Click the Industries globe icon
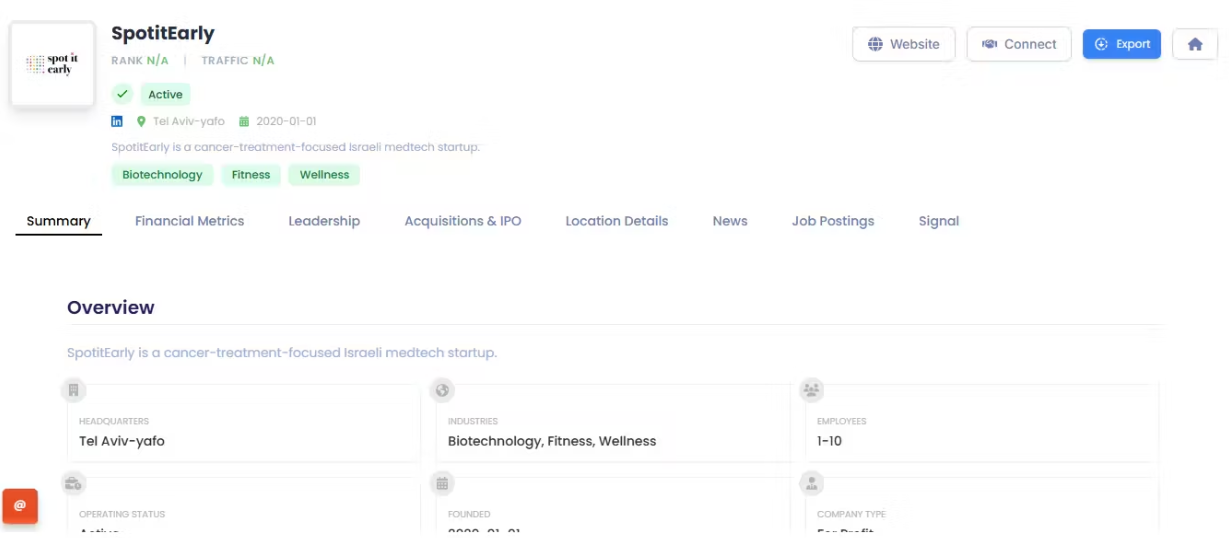 pyautogui.click(x=442, y=390)
